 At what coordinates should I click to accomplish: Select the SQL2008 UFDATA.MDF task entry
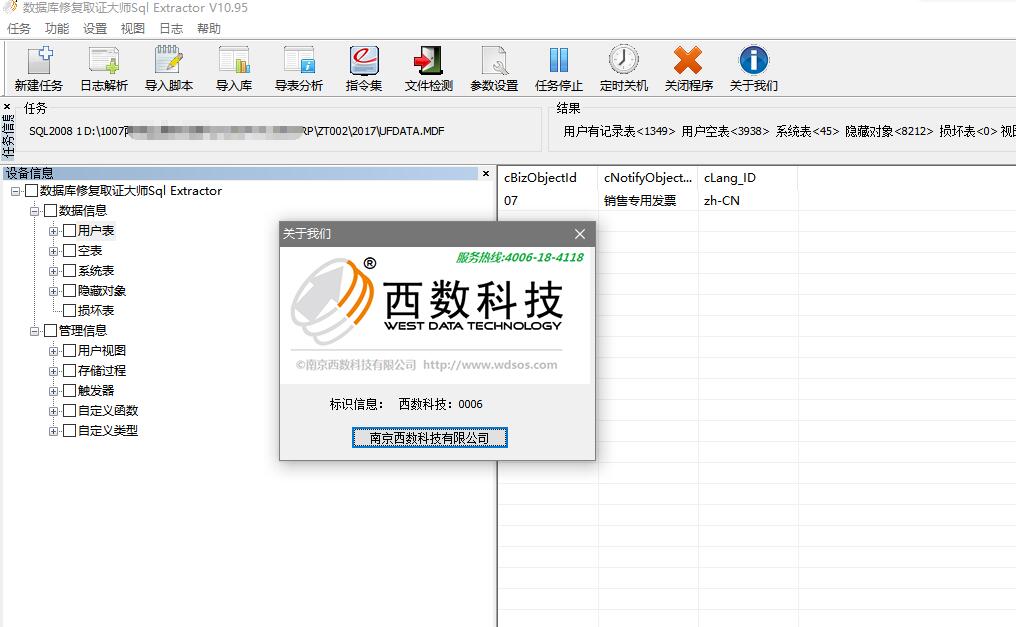coord(237,131)
